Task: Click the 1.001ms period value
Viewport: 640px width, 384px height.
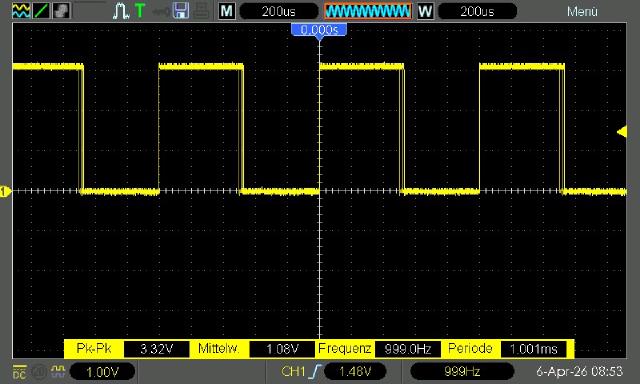Action: (x=533, y=349)
